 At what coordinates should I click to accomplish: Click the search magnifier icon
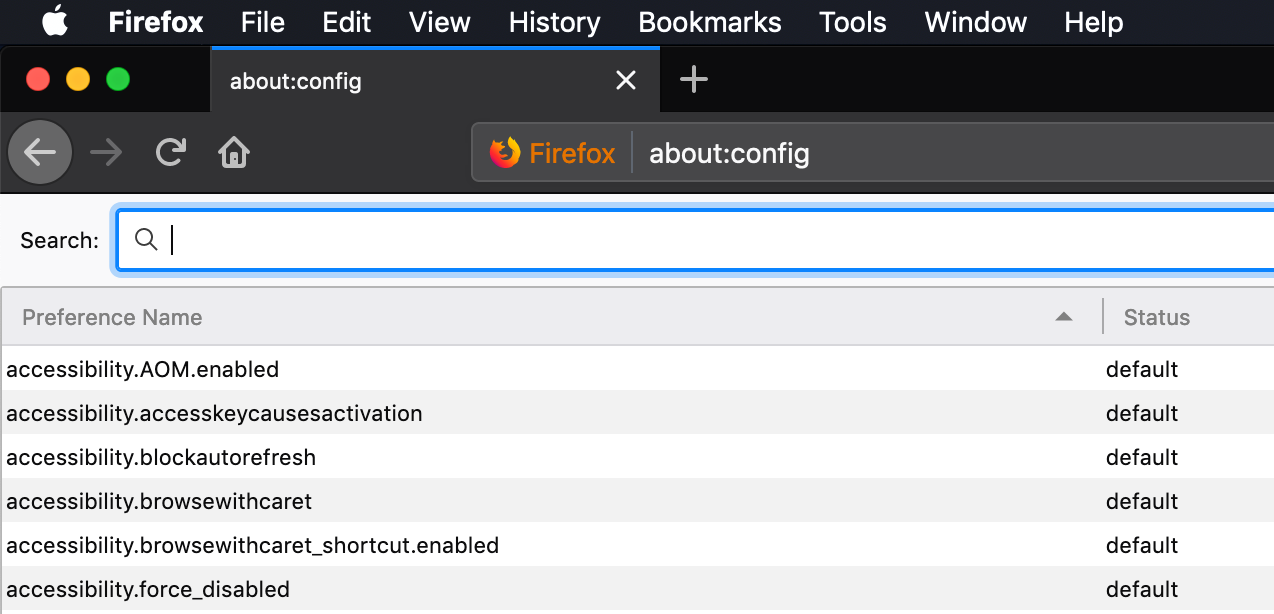(x=146, y=240)
